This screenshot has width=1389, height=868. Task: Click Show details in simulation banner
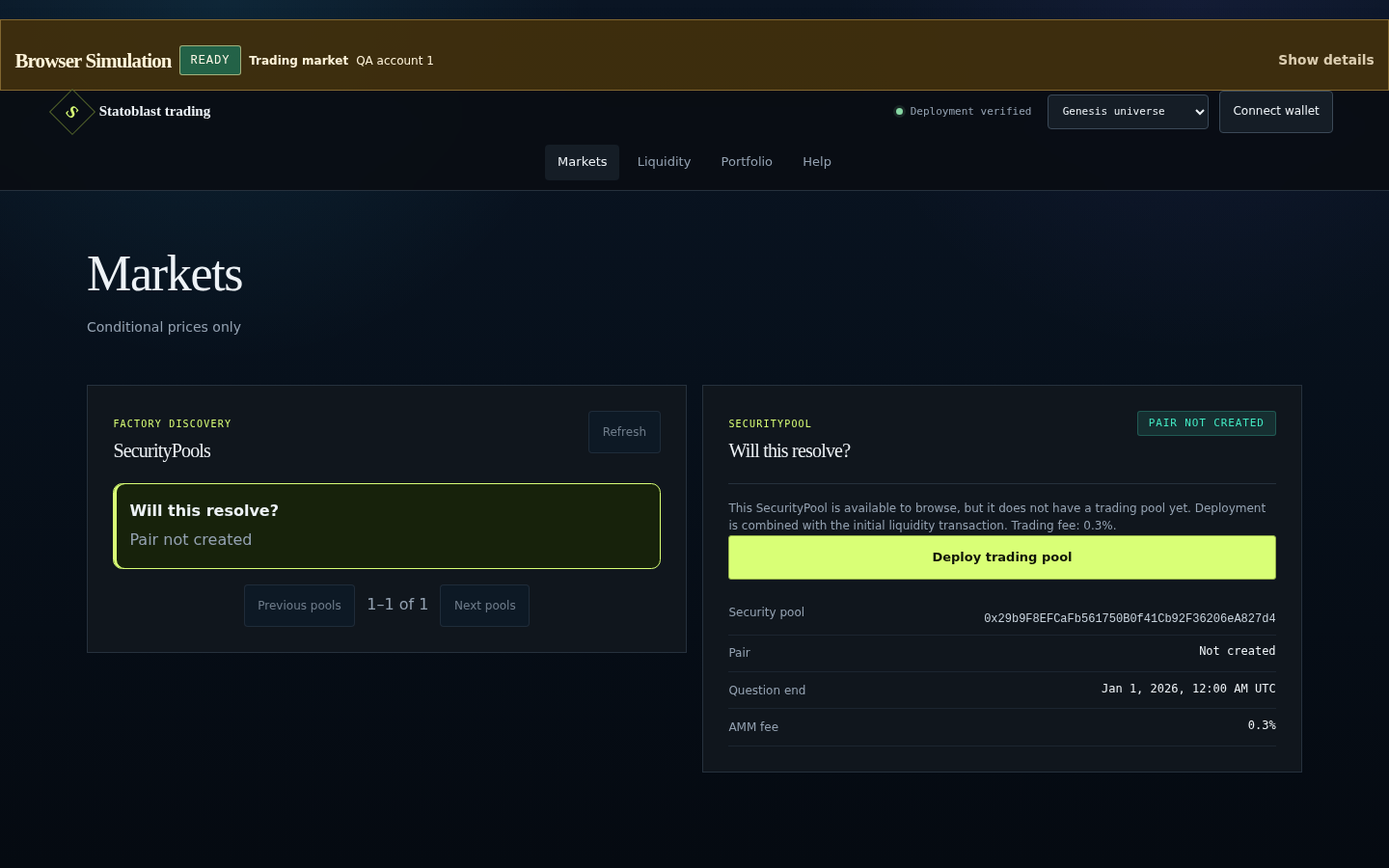coord(1325,60)
